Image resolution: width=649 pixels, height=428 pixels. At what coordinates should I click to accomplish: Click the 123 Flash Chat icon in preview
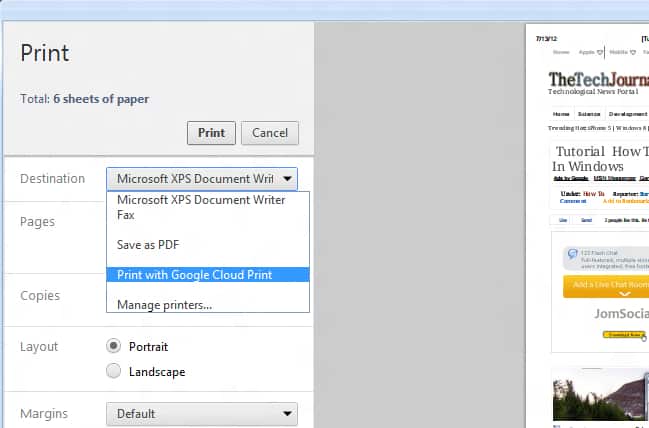click(x=572, y=255)
